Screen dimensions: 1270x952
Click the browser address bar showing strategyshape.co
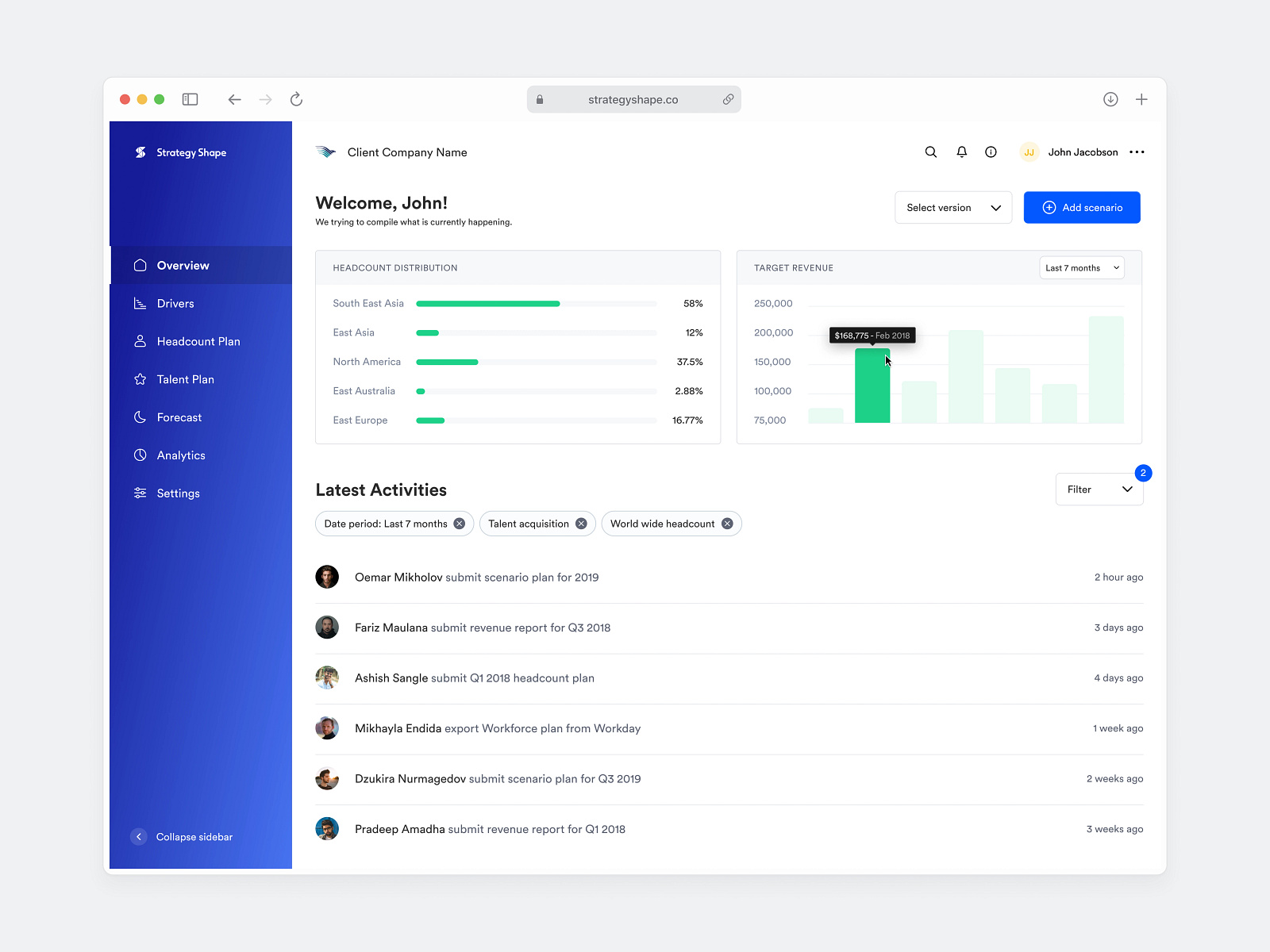pos(633,99)
